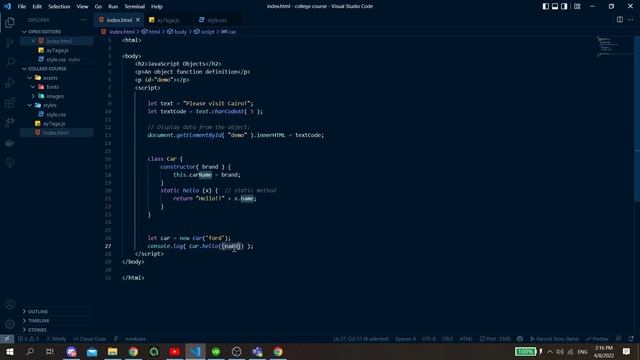Viewport: 640px width, 360px height.
Task: Click the feedback icon in status bar
Action: coord(619,339)
